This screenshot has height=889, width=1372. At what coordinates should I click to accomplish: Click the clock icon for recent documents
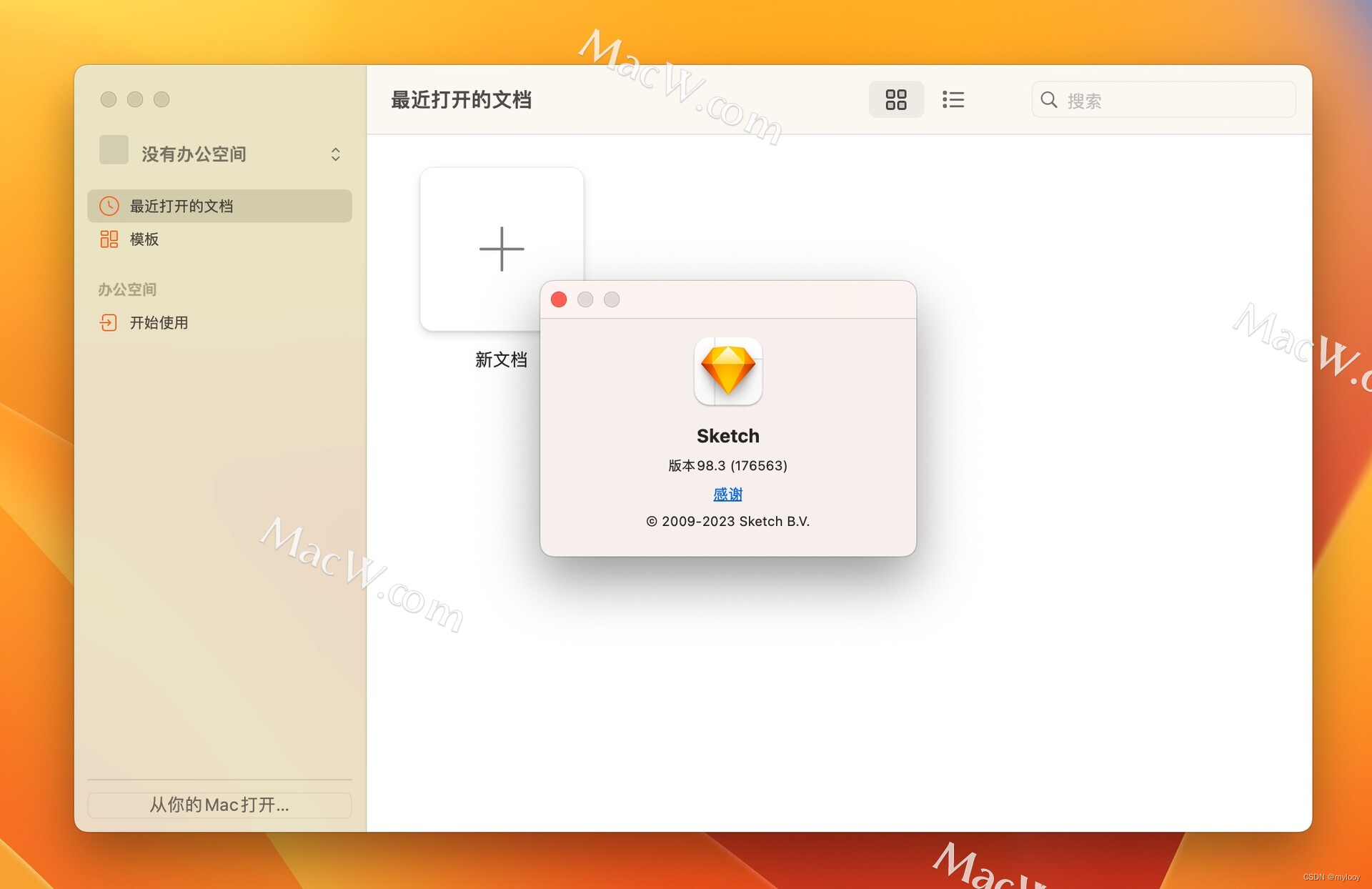click(109, 206)
